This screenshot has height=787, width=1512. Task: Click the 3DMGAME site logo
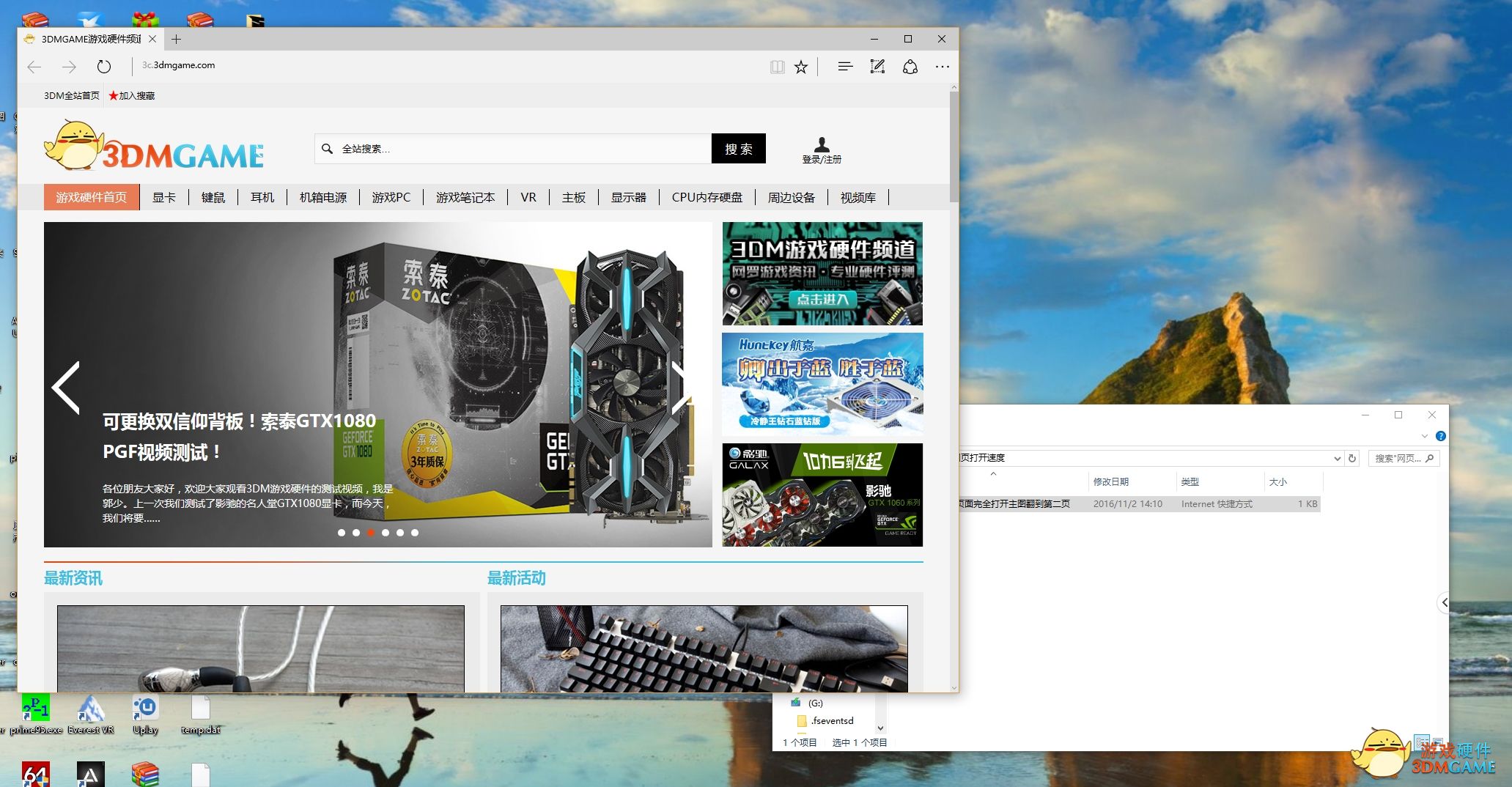[154, 147]
